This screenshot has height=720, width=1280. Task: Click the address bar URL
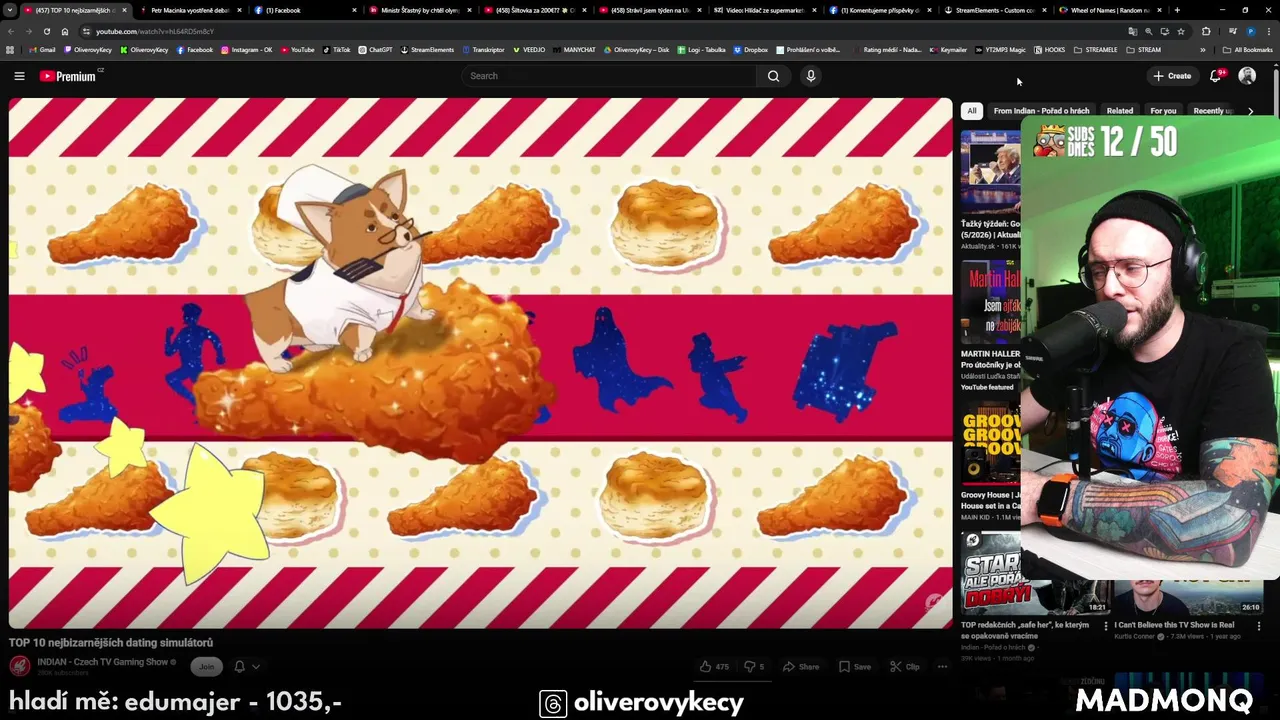click(155, 31)
